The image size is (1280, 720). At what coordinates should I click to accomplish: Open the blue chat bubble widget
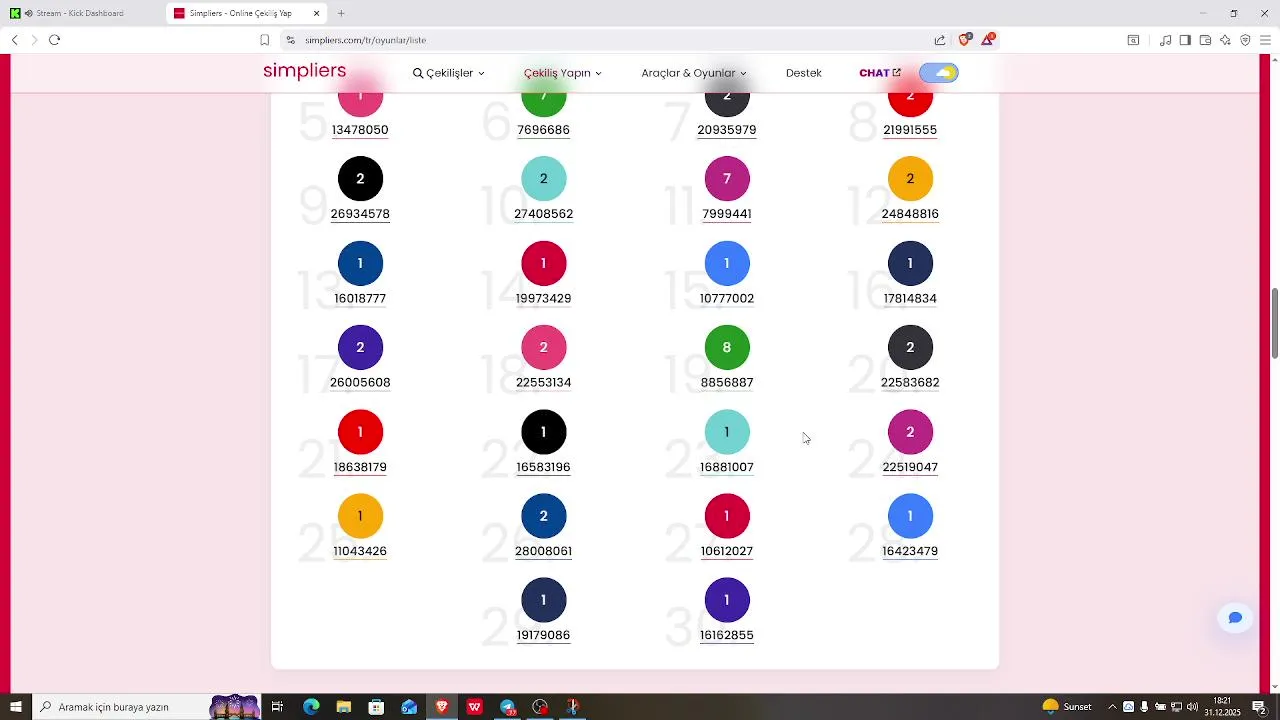pos(1235,618)
